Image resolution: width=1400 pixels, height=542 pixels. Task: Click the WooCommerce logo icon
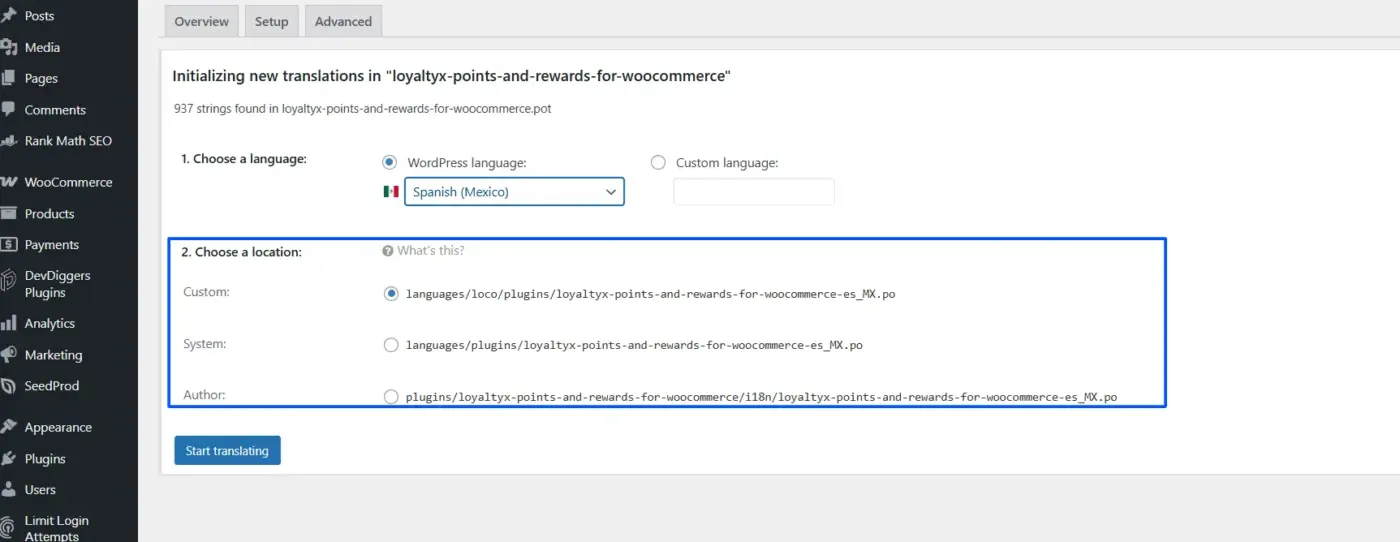click(8, 182)
